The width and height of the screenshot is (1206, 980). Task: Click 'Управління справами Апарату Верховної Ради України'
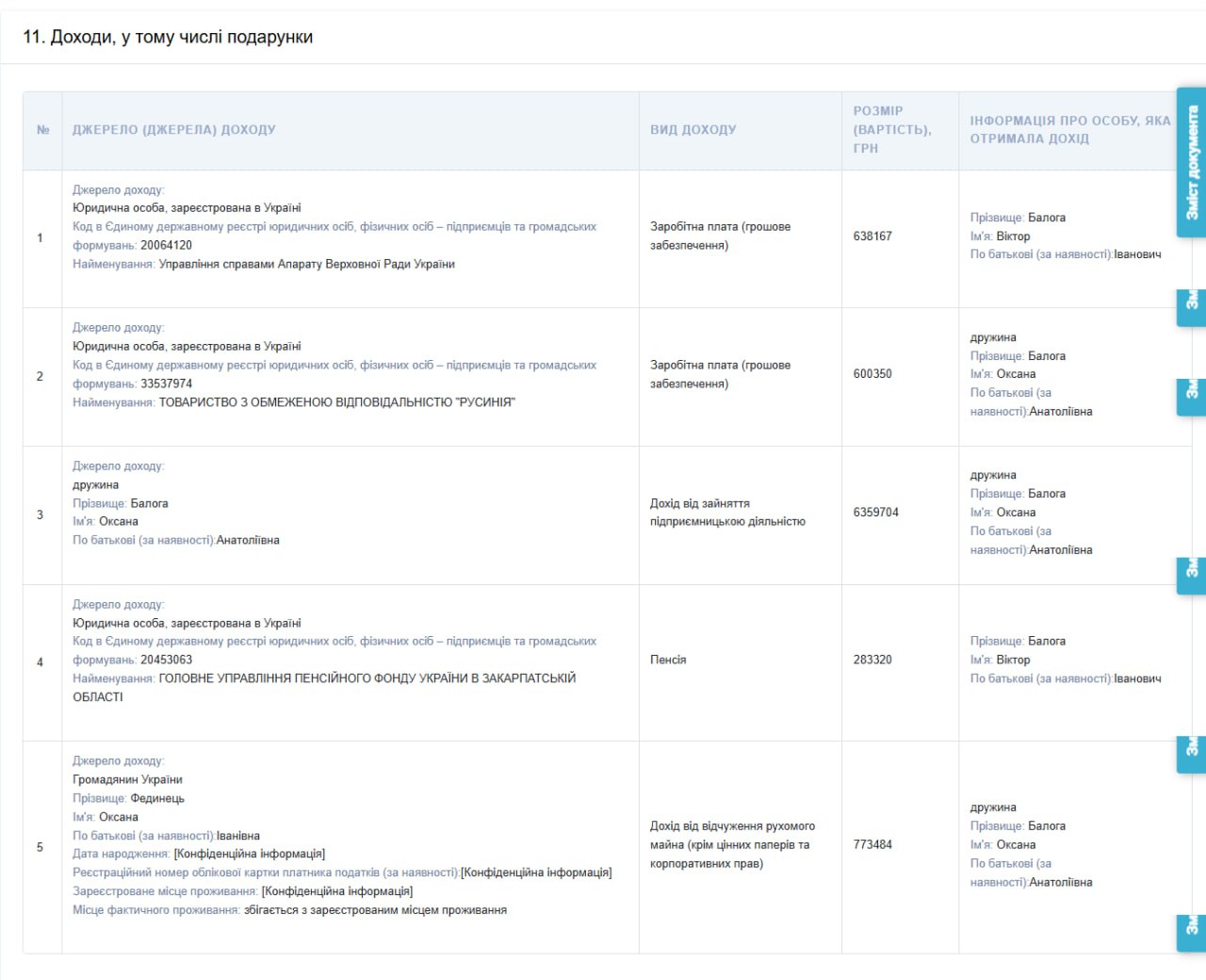tap(306, 264)
